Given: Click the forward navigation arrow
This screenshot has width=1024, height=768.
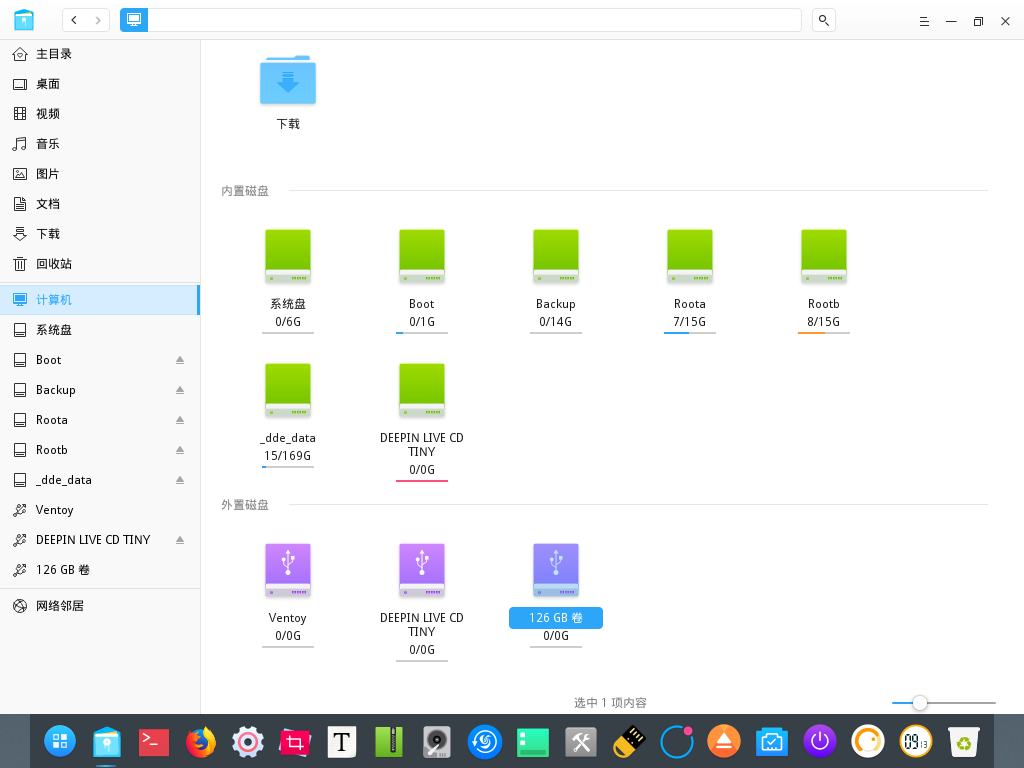Looking at the screenshot, I should tap(98, 20).
